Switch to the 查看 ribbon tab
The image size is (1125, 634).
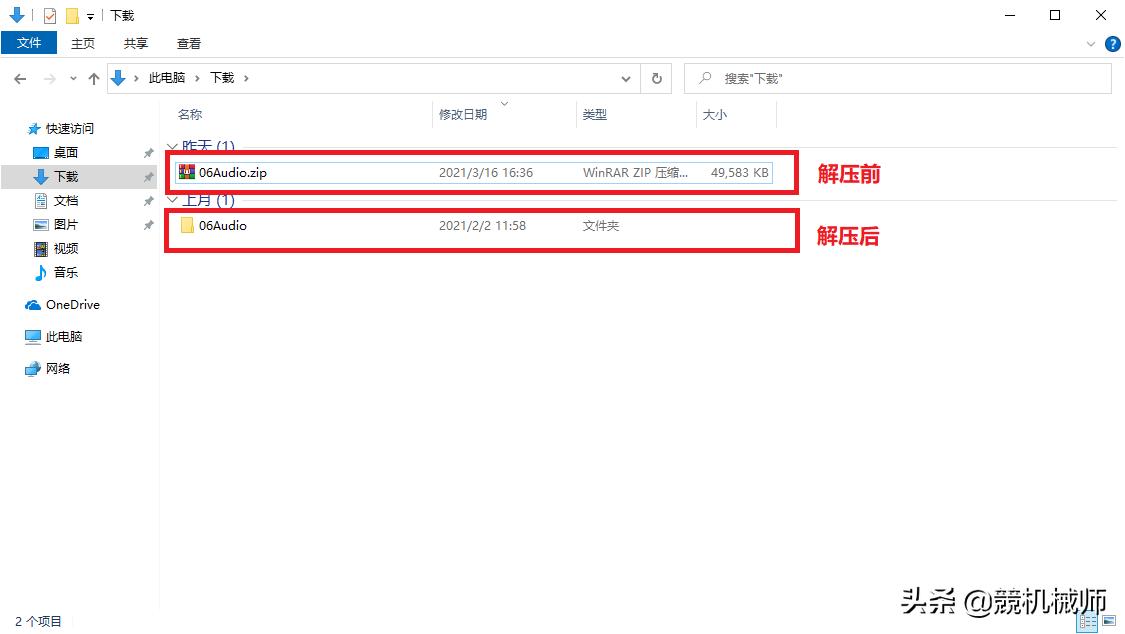pyautogui.click(x=189, y=44)
